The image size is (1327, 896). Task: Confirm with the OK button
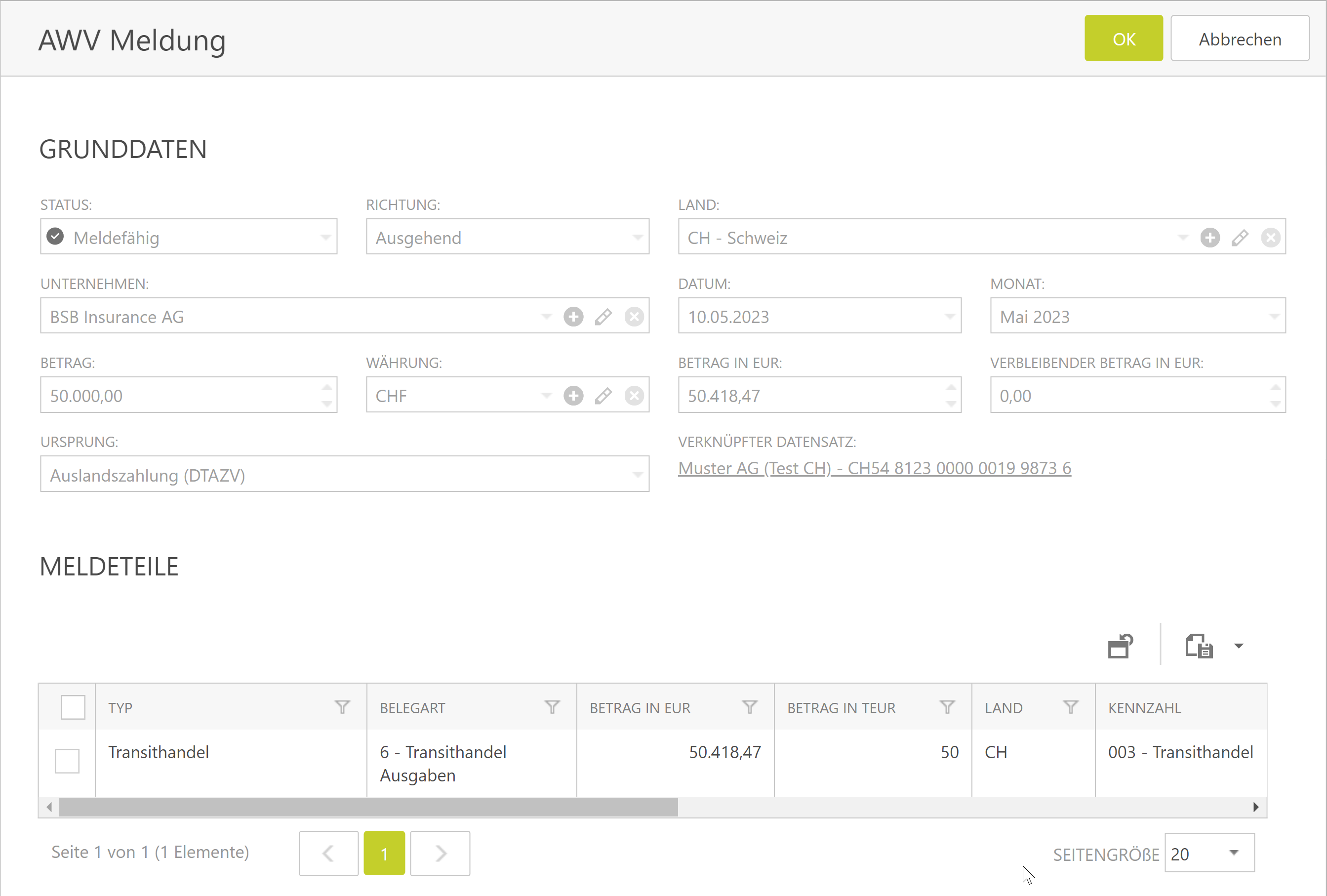click(1123, 39)
